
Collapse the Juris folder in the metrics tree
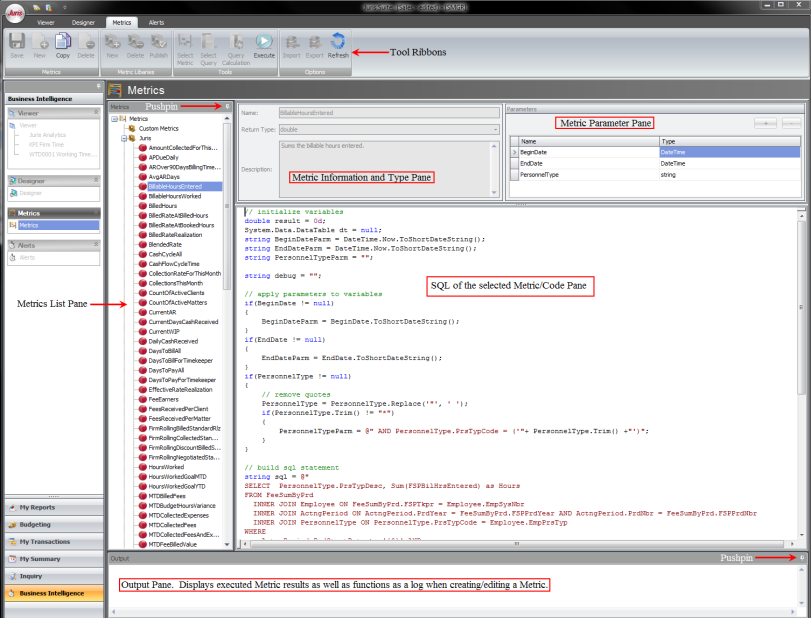click(x=122, y=138)
